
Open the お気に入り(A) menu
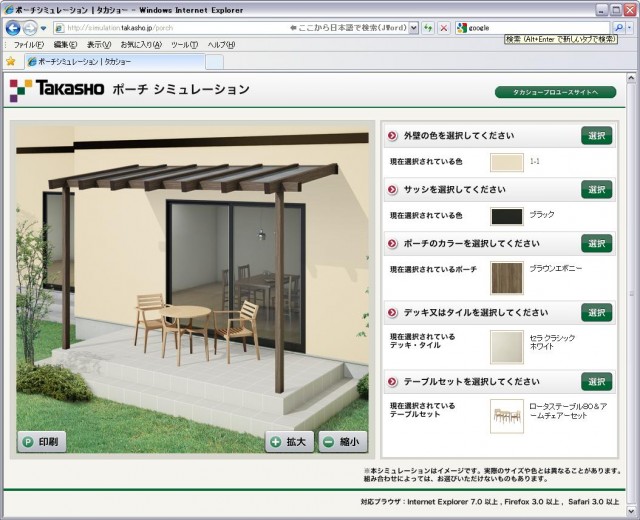pos(141,45)
